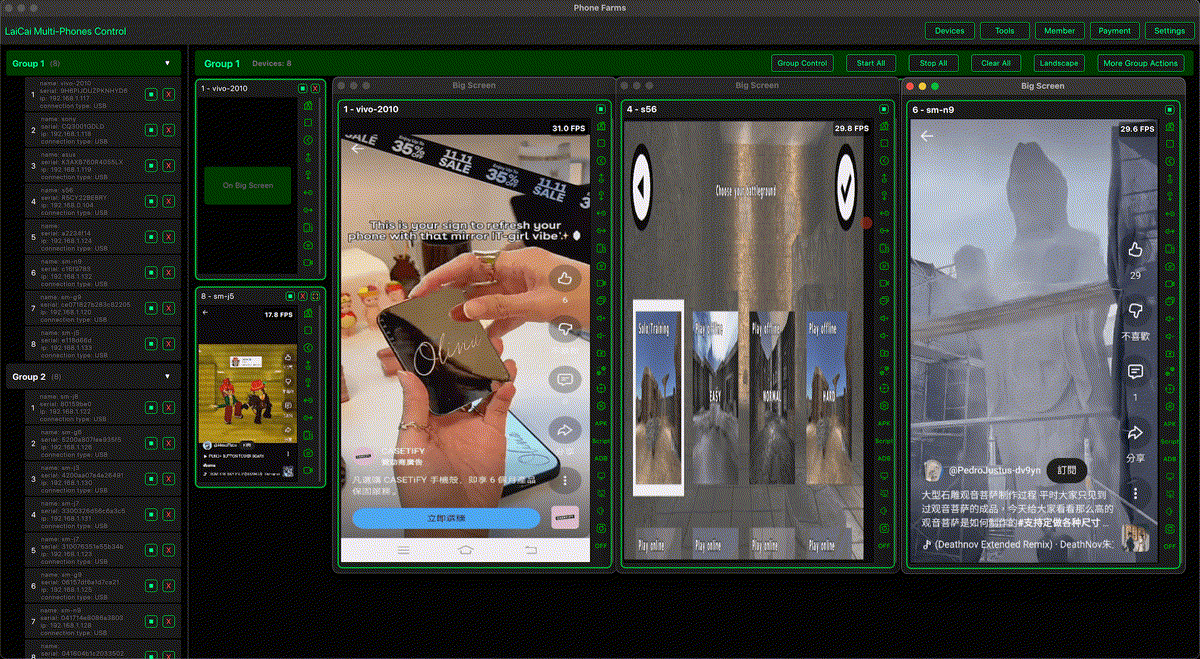Collapse Group 1 in the device list

(x=167, y=63)
